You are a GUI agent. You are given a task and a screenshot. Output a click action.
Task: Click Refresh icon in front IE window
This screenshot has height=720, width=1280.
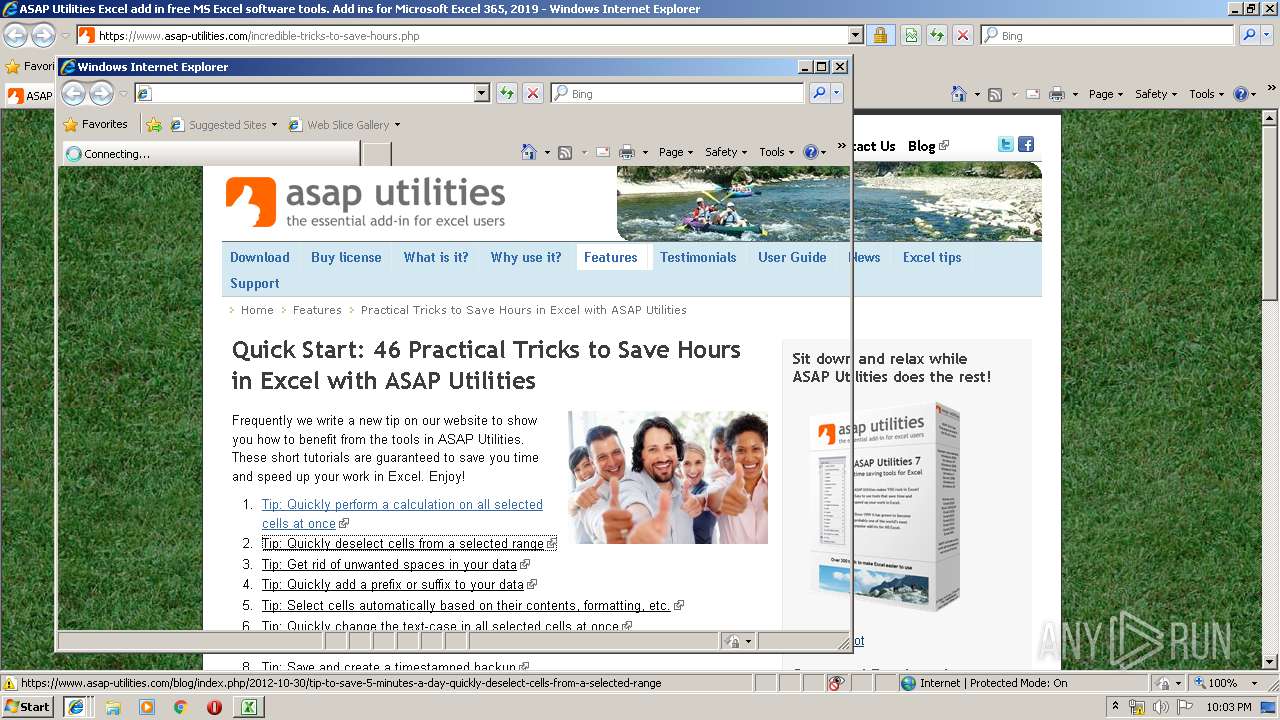[507, 93]
